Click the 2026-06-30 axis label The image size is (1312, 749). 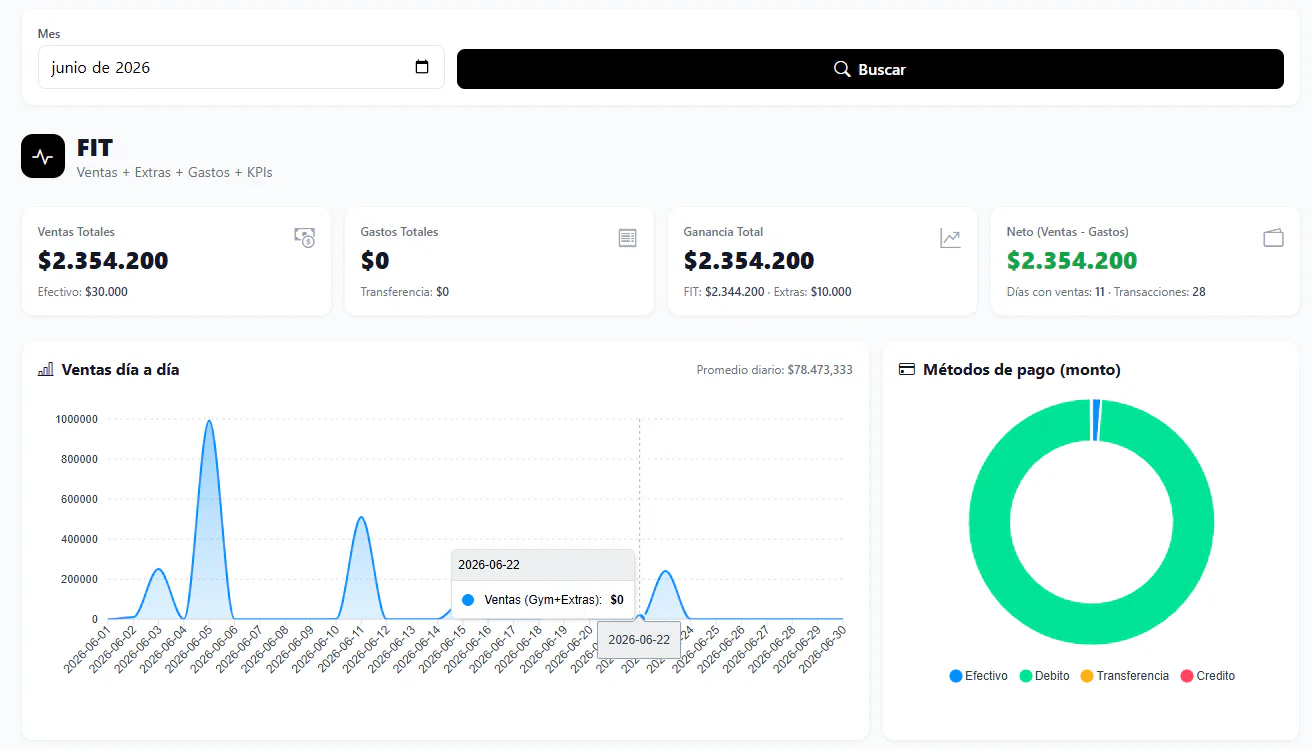coord(823,648)
